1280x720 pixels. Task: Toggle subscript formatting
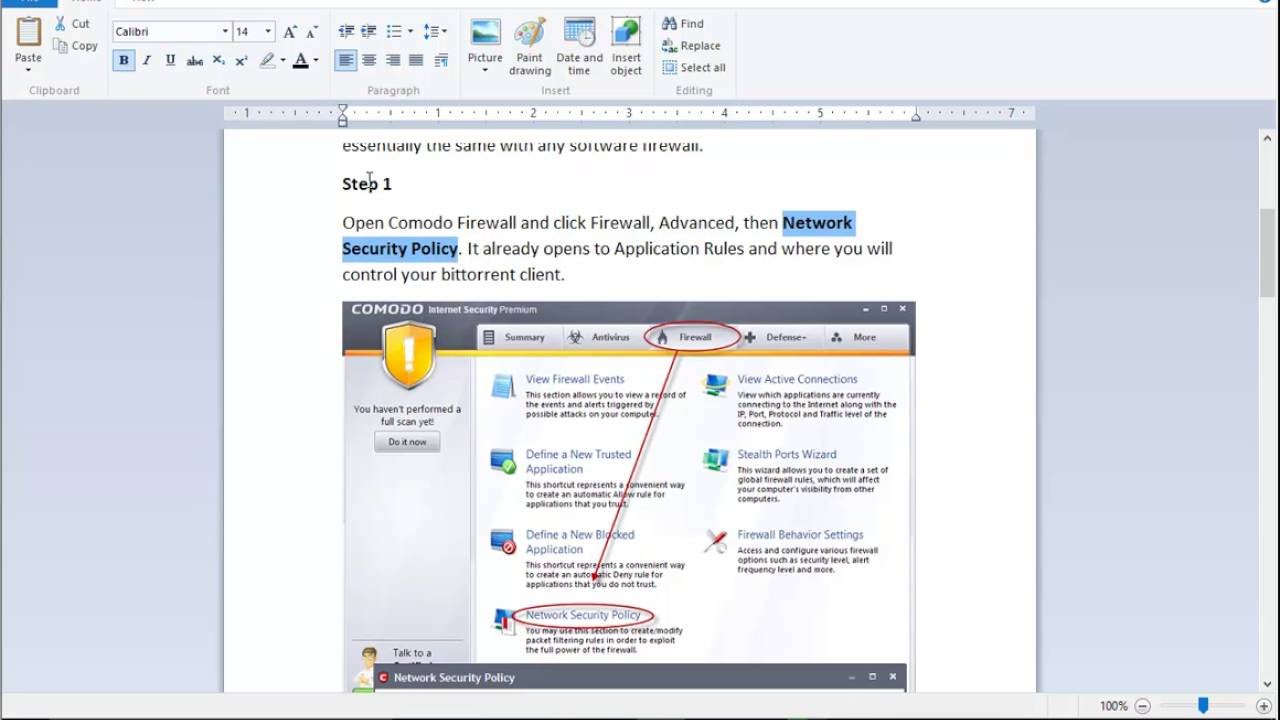tap(218, 60)
